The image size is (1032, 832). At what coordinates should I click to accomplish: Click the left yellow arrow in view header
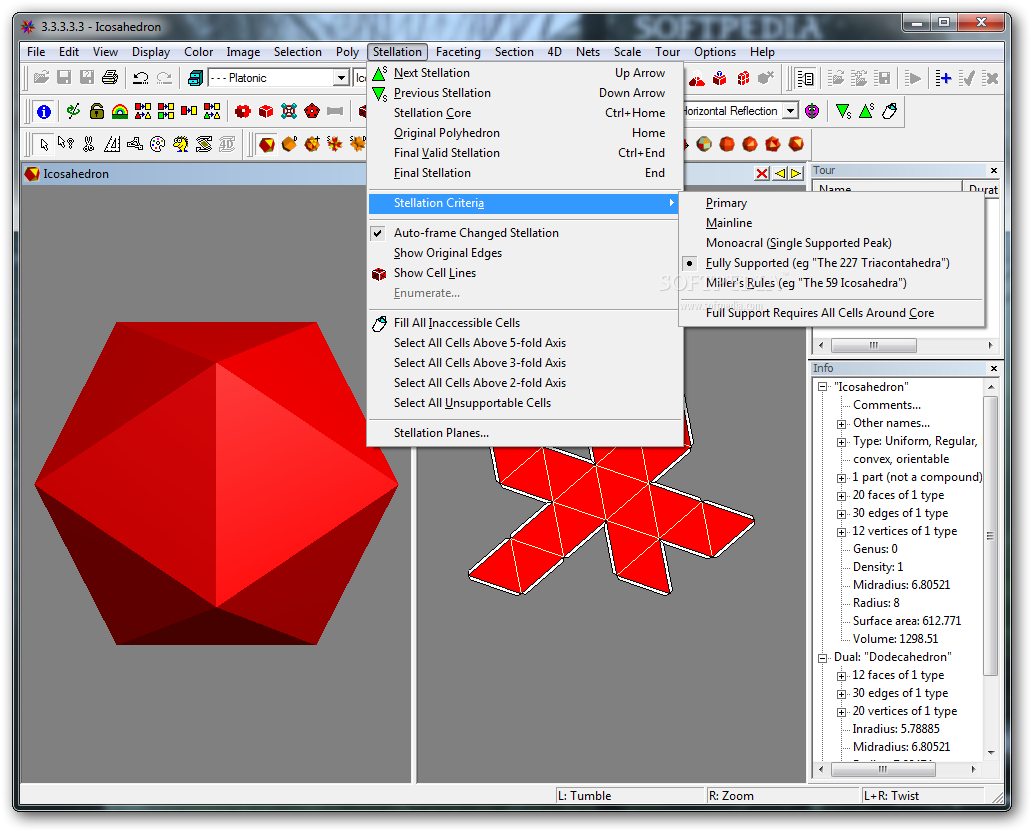coord(780,173)
